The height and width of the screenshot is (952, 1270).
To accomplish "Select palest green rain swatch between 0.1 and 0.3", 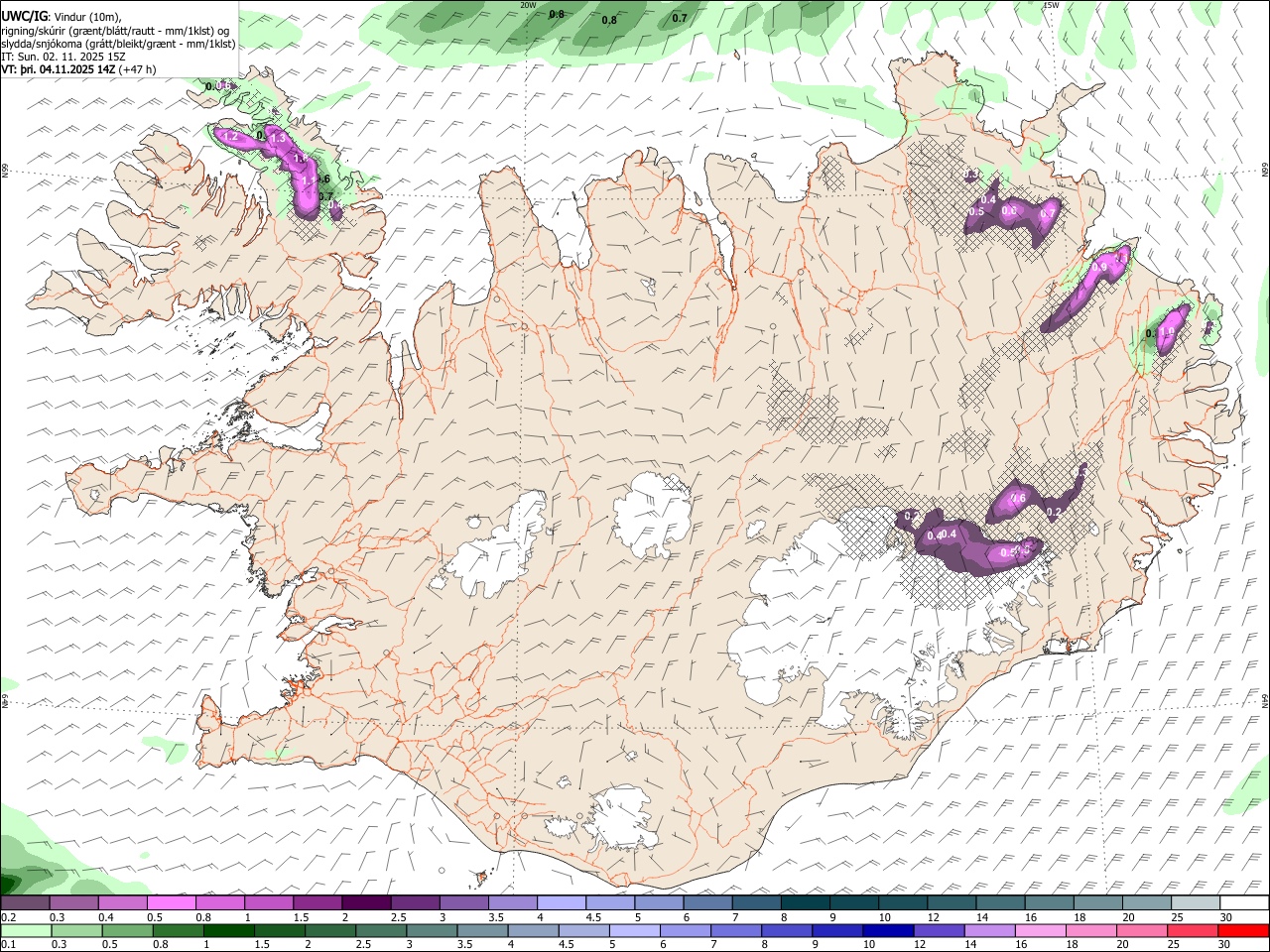I will click(x=25, y=930).
